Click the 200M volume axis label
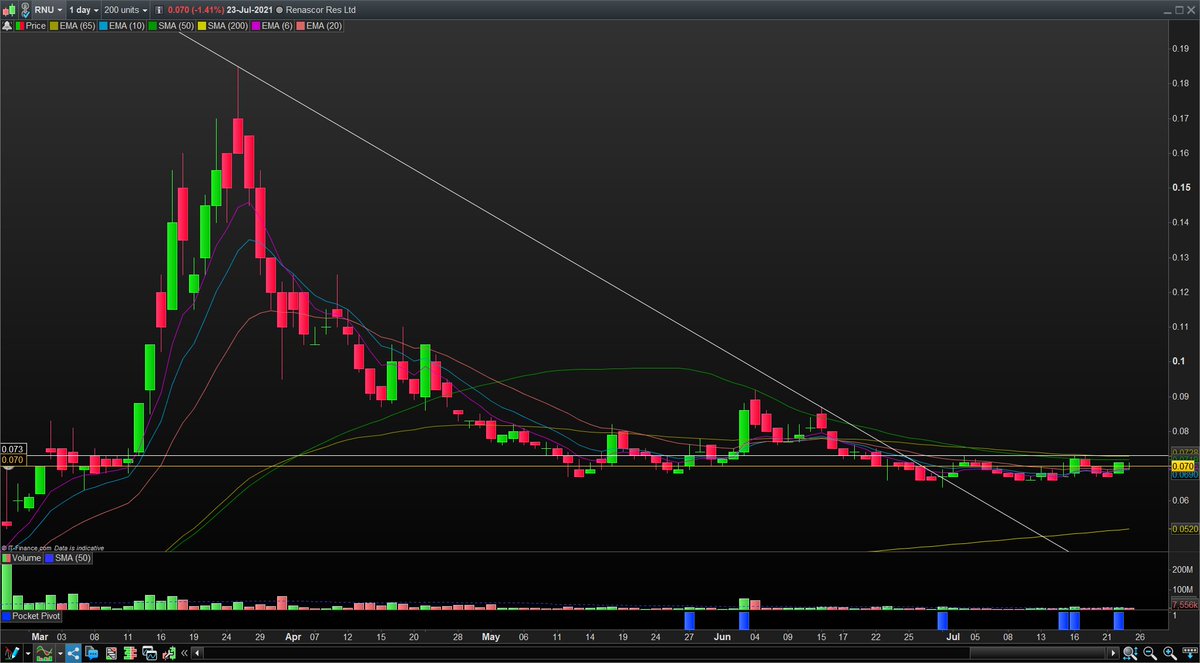 (1182, 569)
